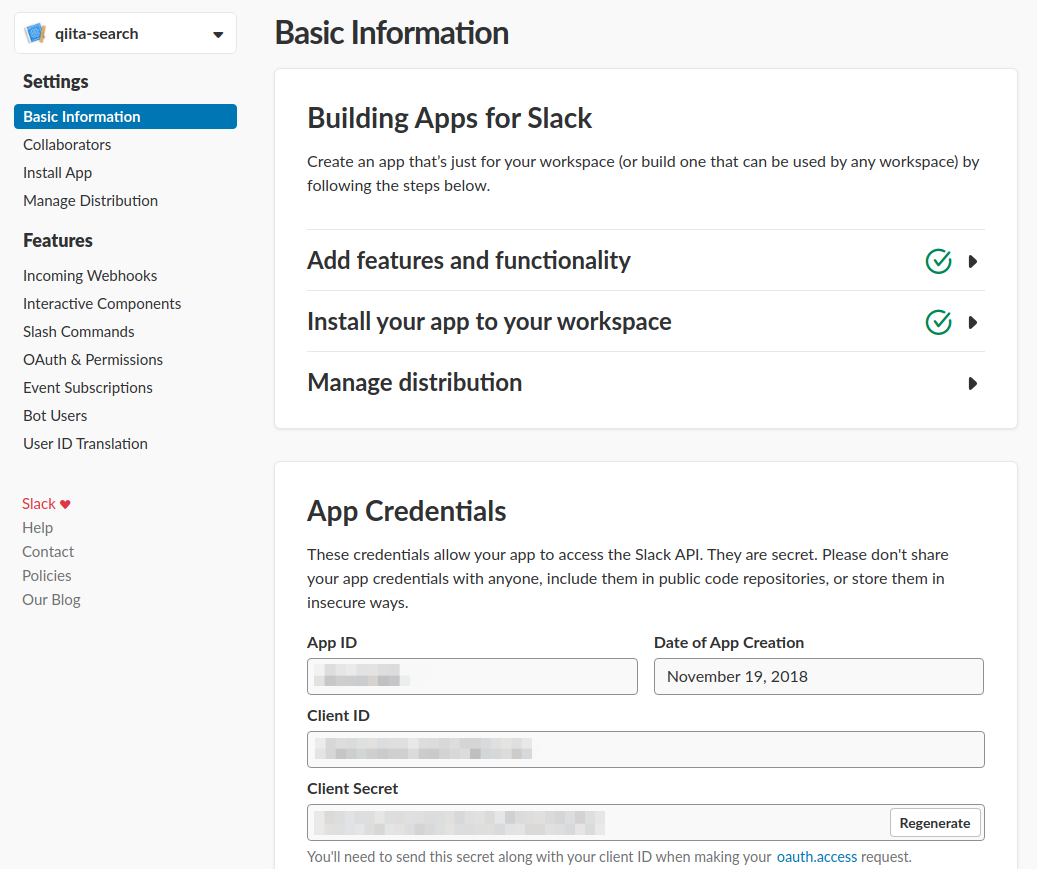
Task: Click the red heart next to Slack
Action: pyautogui.click(x=65, y=505)
